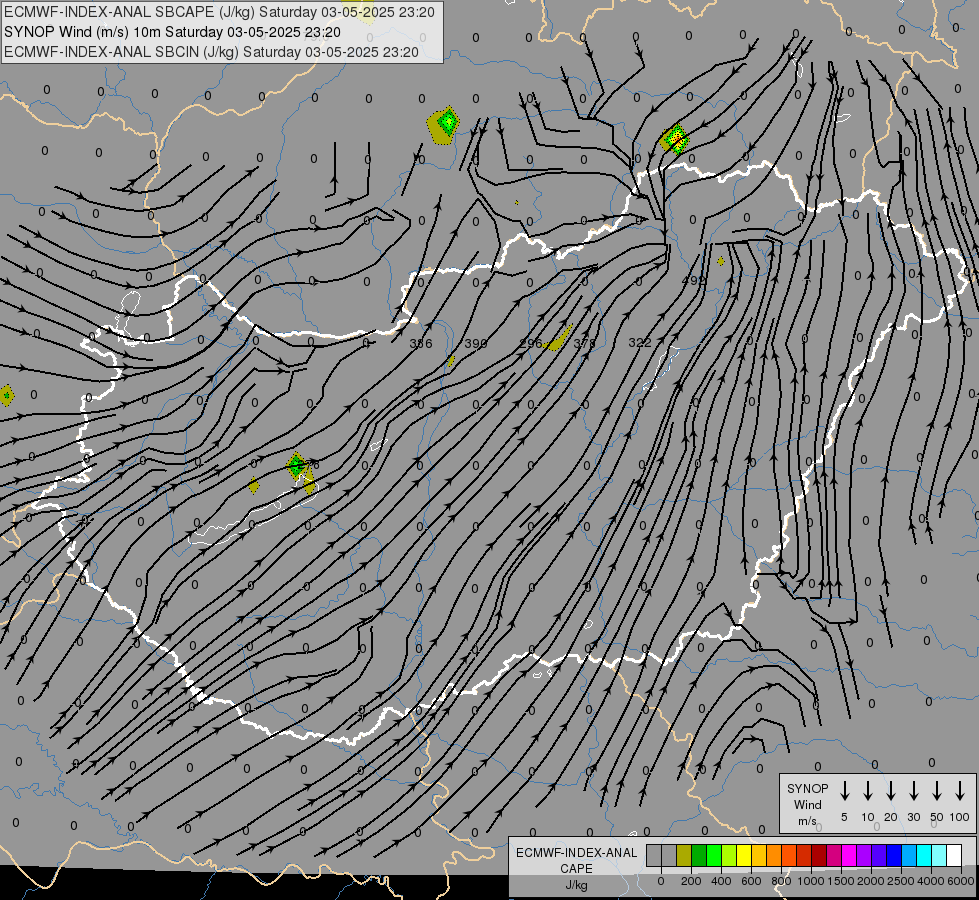Click the '6000' tick label of the CAPE colorbar
Image resolution: width=979 pixels, height=900 pixels.
click(x=960, y=881)
